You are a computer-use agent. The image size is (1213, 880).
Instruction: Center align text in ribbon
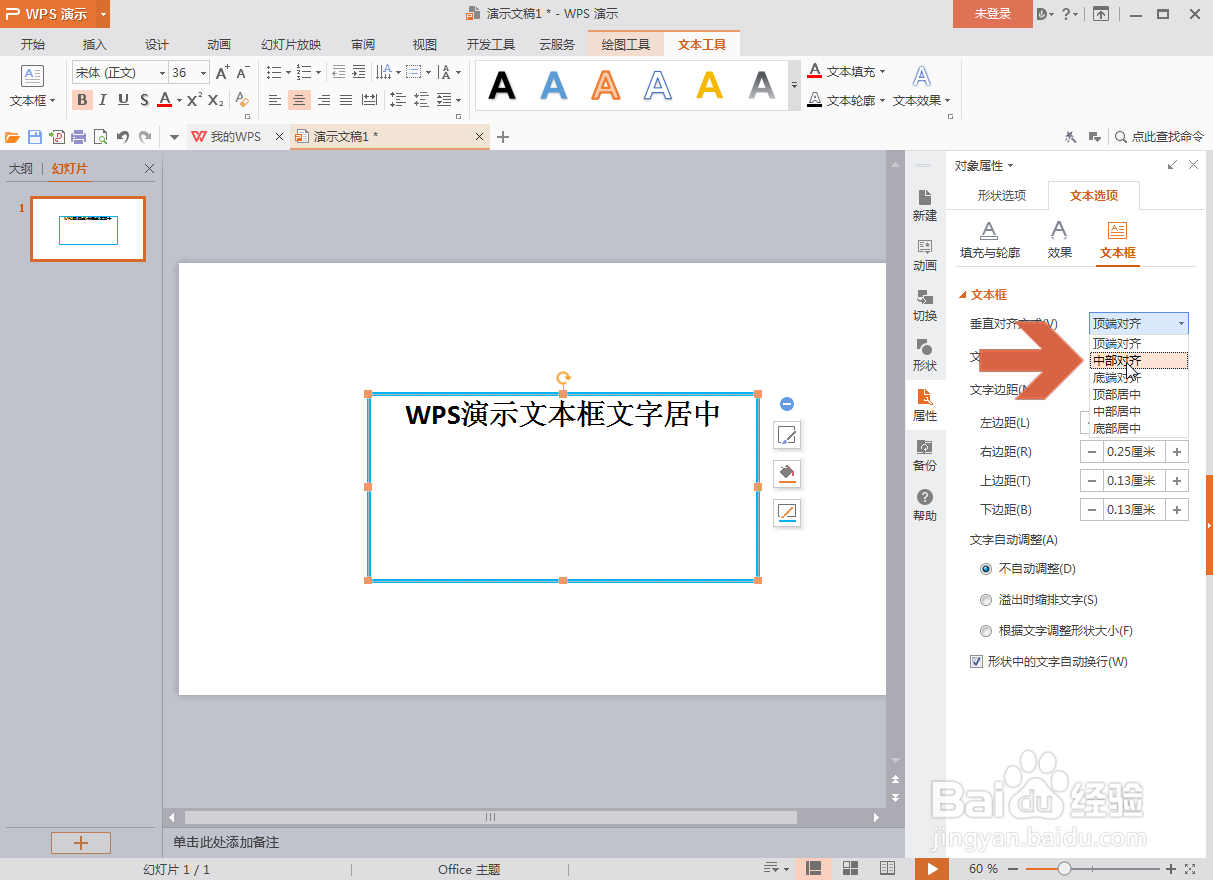pos(299,100)
